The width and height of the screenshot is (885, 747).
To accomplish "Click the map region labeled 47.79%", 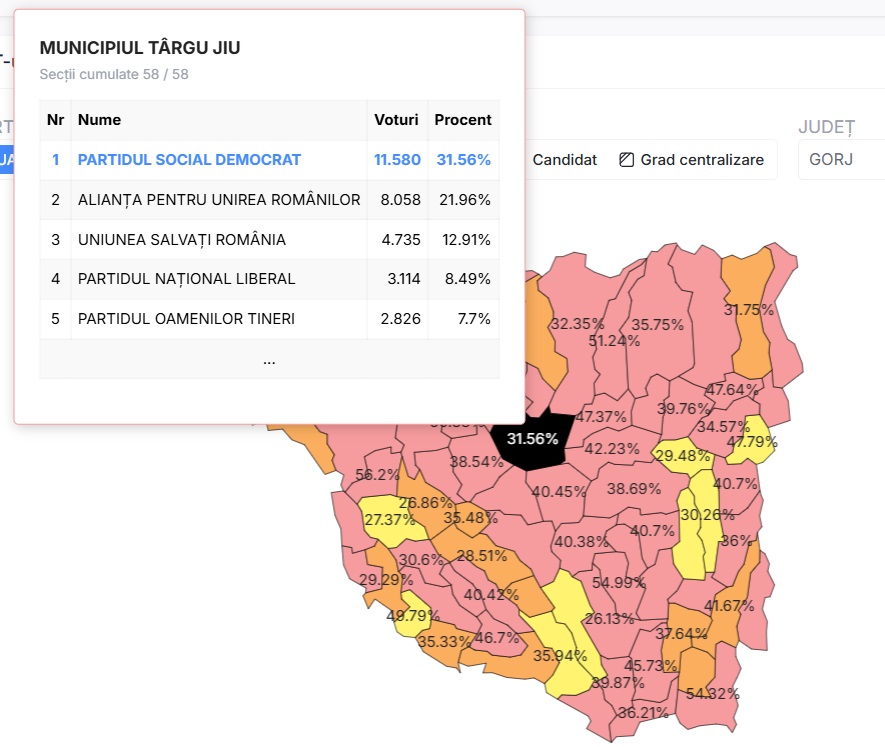I will (x=753, y=440).
